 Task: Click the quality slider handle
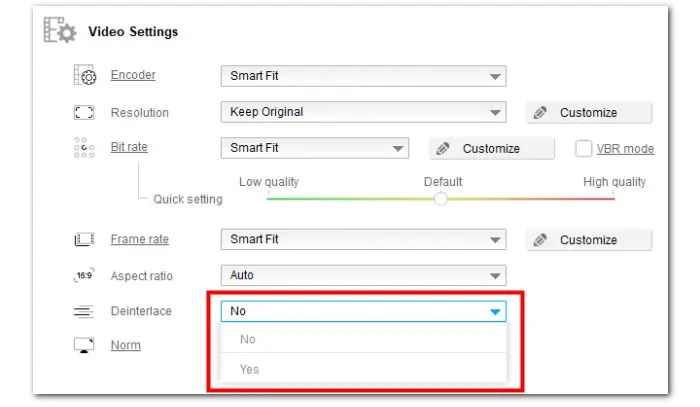441,198
